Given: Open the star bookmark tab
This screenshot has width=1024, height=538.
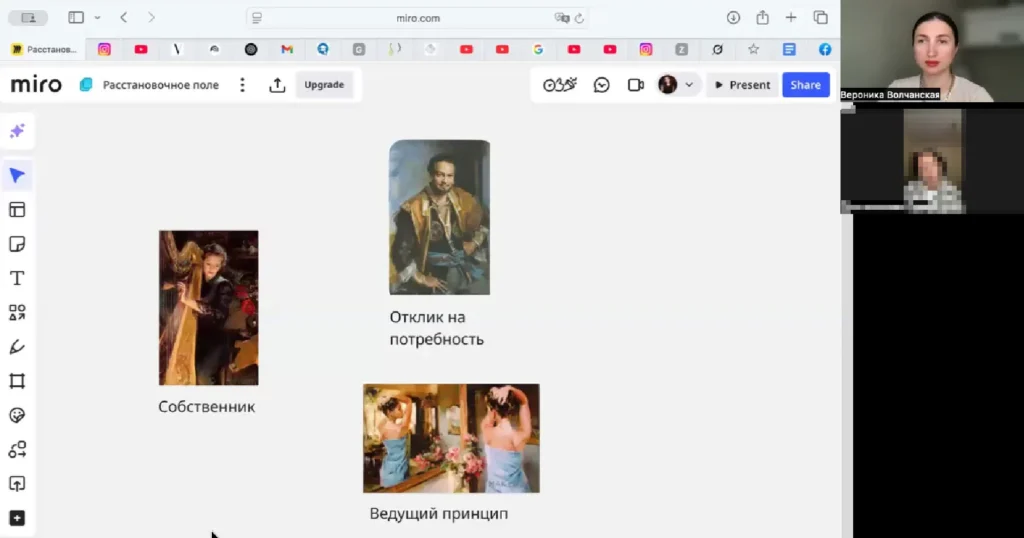Looking at the screenshot, I should point(754,50).
